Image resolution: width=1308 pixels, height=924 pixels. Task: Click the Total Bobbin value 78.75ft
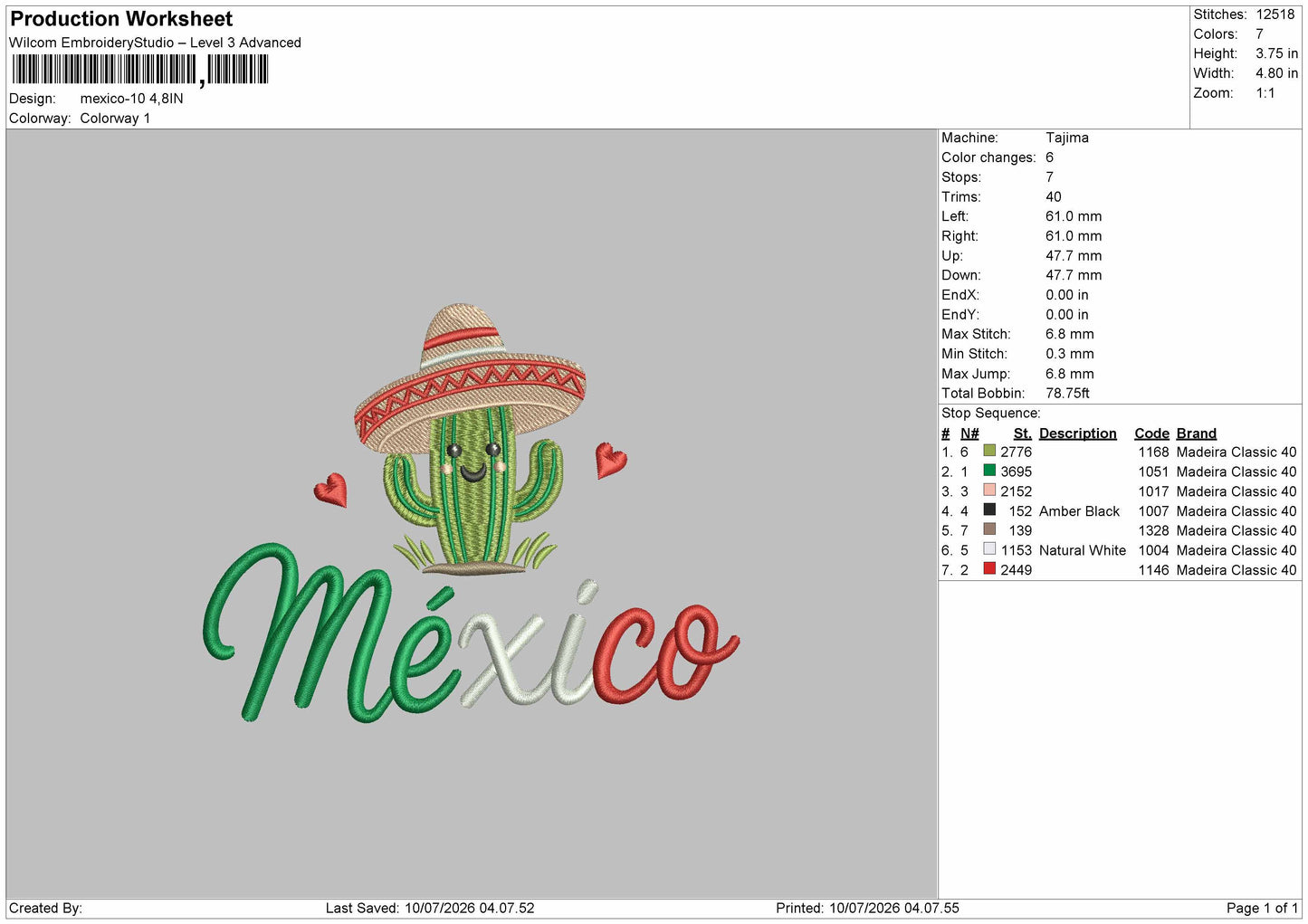[1067, 394]
